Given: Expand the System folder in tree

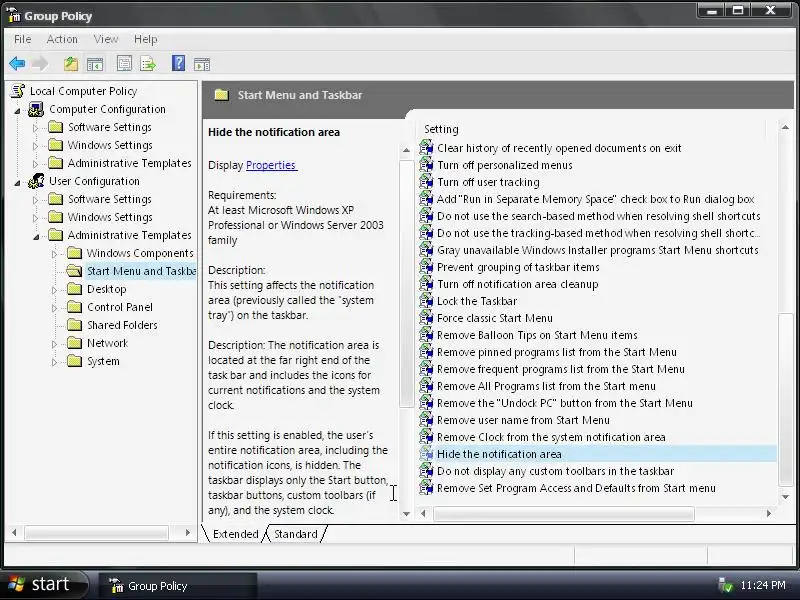Looking at the screenshot, I should tap(54, 362).
